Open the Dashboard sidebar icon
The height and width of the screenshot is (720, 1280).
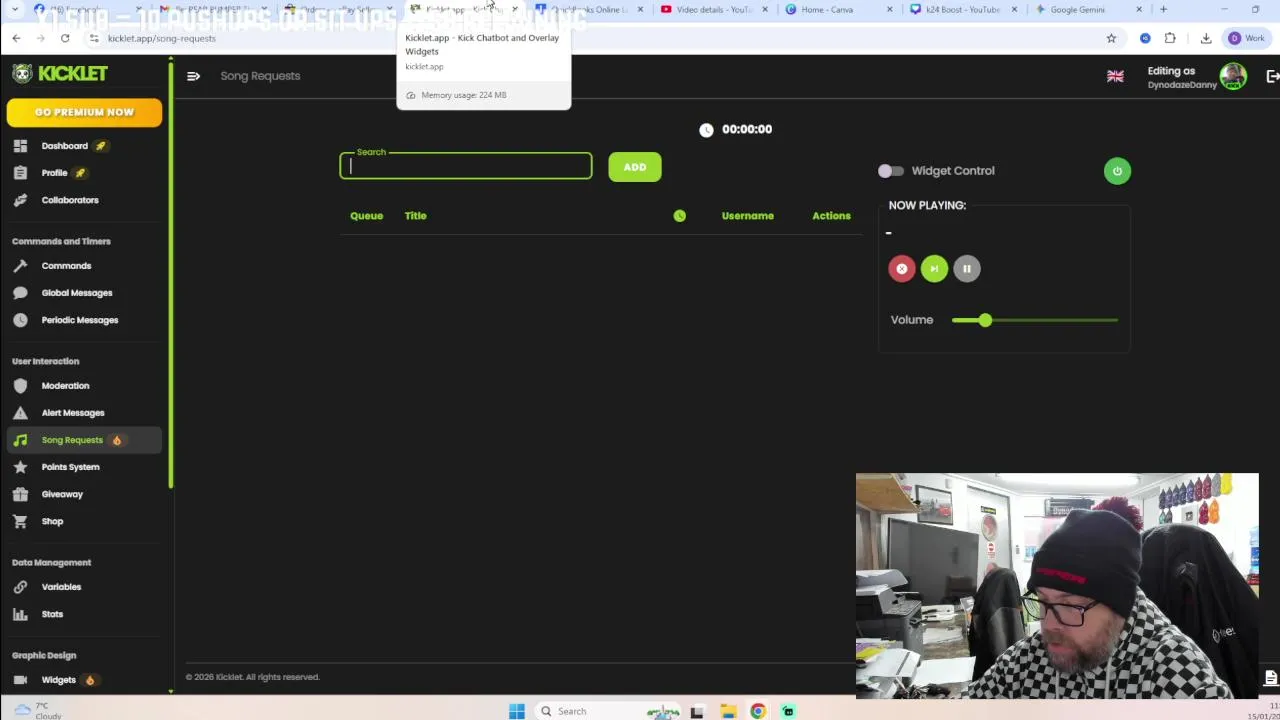(x=20, y=146)
